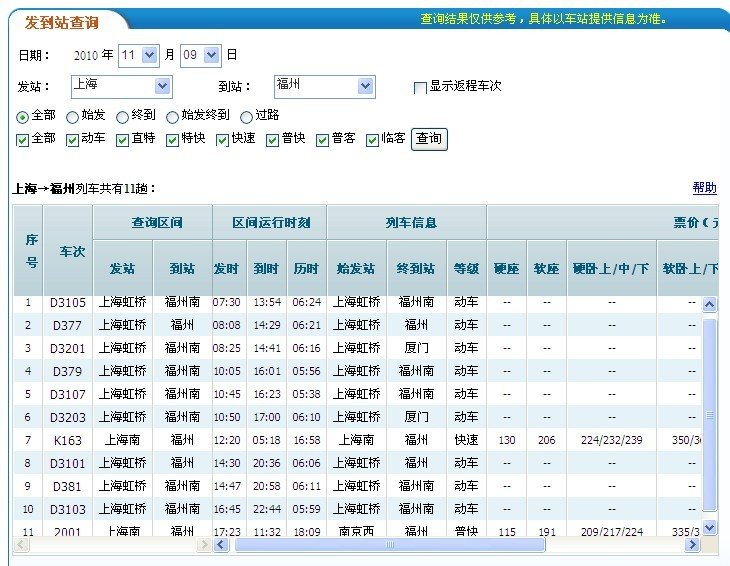Toggle the 普客 checkbox
The width and height of the screenshot is (730, 566).
(x=322, y=140)
